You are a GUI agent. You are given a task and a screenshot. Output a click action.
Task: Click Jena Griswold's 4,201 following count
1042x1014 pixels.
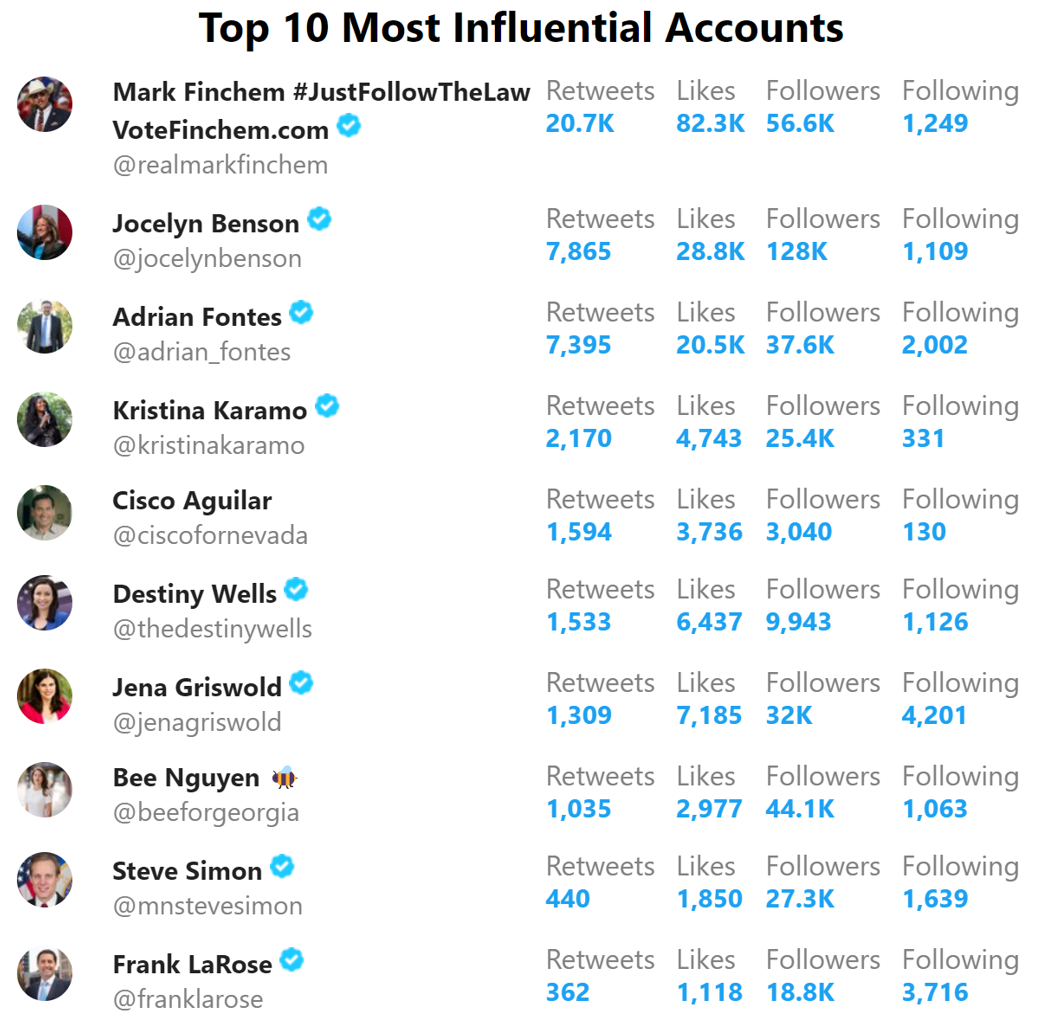pyautogui.click(x=934, y=716)
